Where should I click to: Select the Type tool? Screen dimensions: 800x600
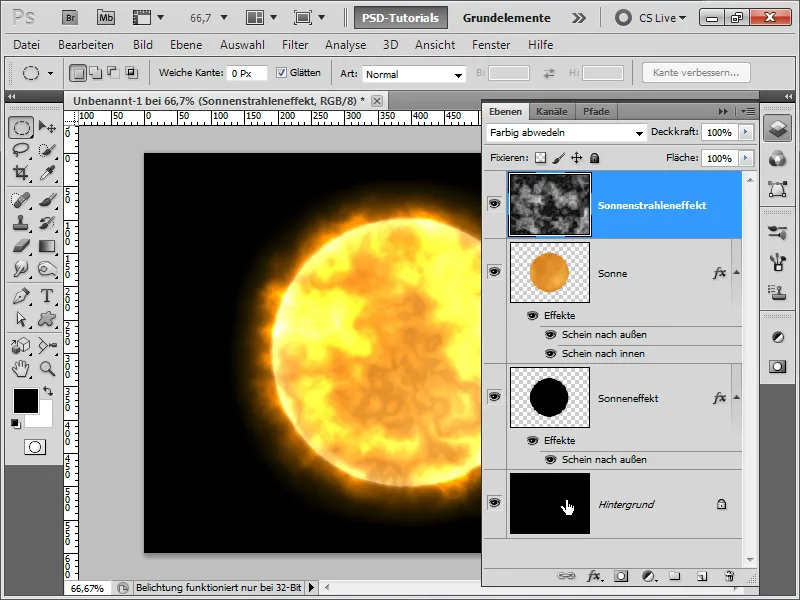[47, 296]
